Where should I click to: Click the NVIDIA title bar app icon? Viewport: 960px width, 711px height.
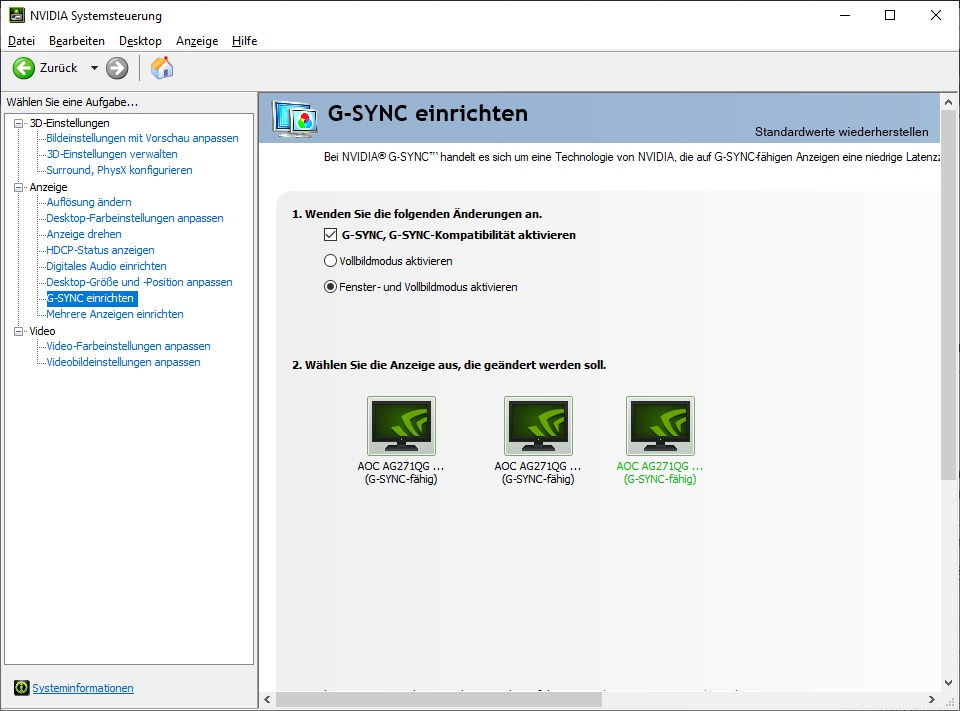(17, 15)
